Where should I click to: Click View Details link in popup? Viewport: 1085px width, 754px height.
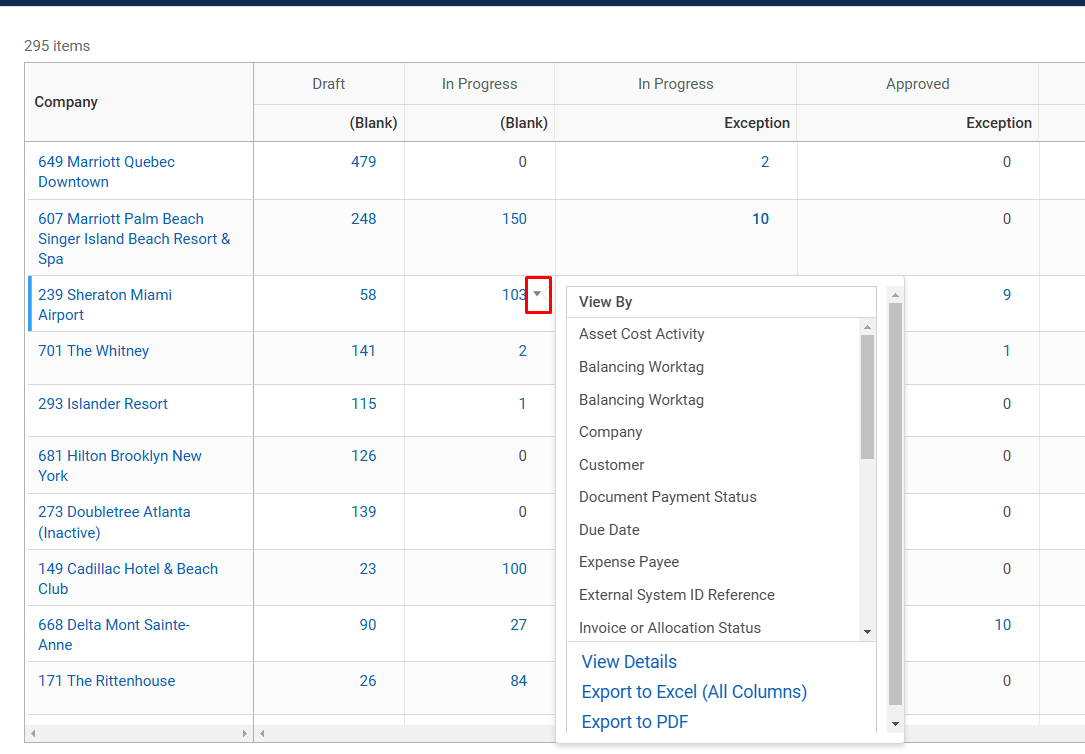pyautogui.click(x=629, y=662)
